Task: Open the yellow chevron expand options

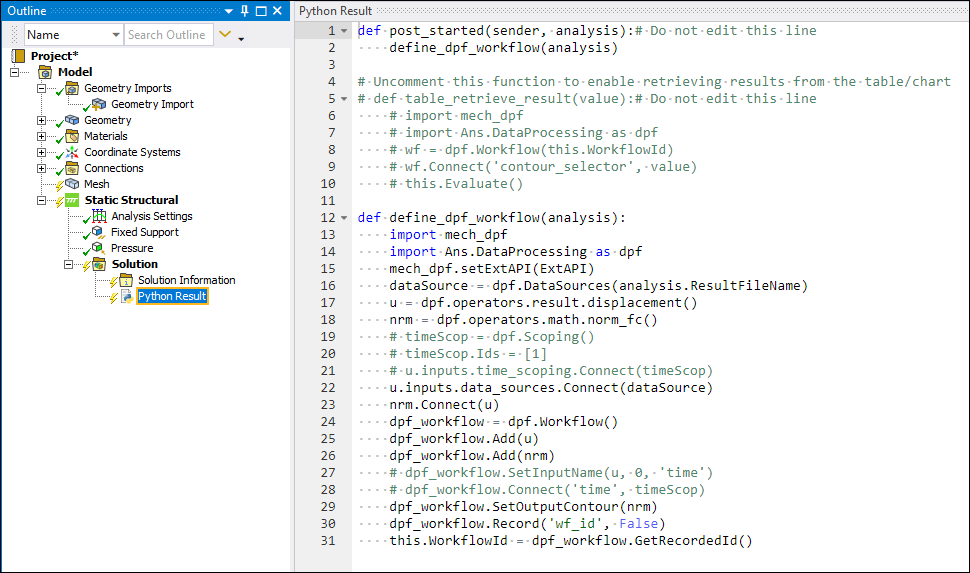Action: [x=225, y=35]
